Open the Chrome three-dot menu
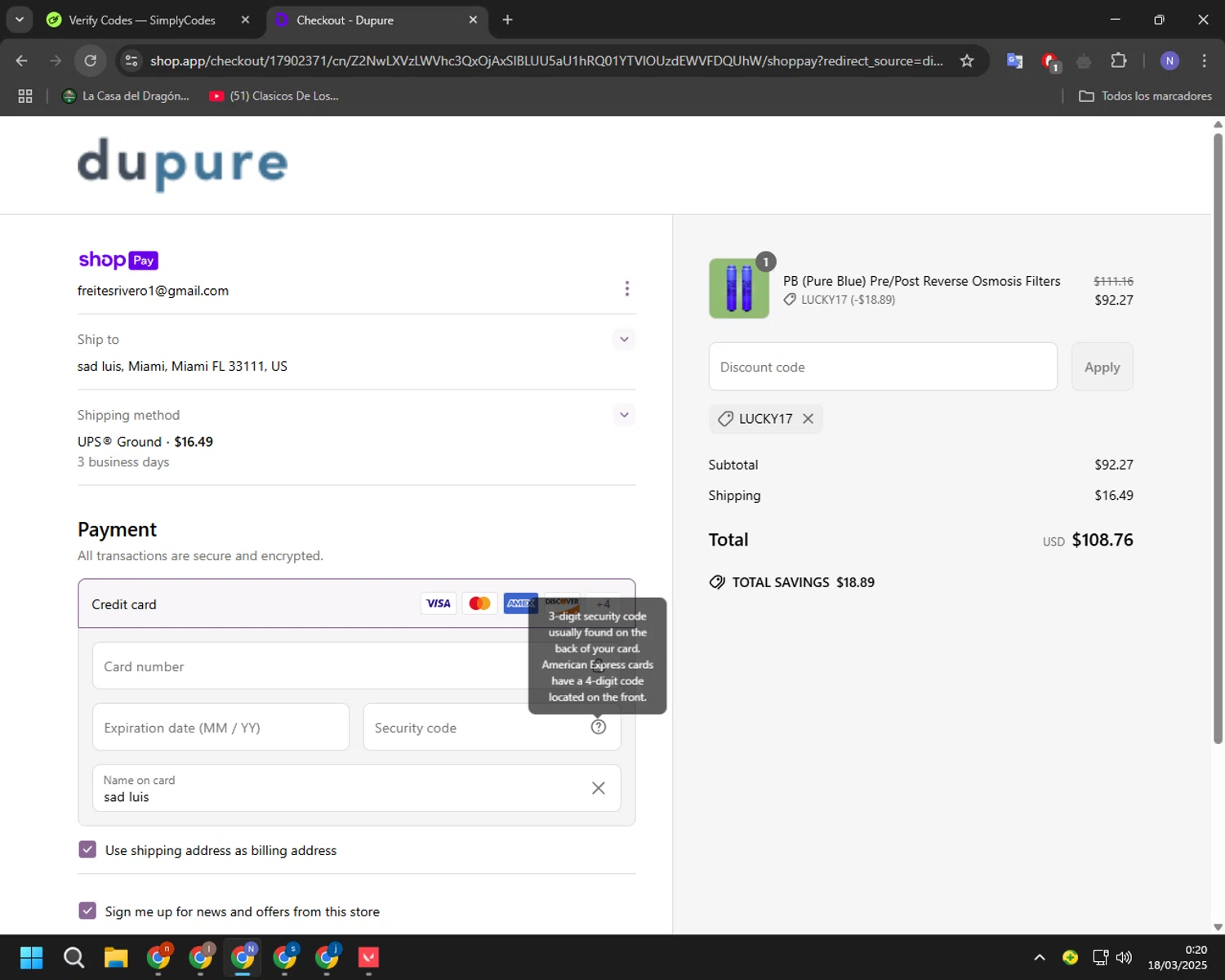Screen dimensions: 1225x980 [x=1204, y=60]
